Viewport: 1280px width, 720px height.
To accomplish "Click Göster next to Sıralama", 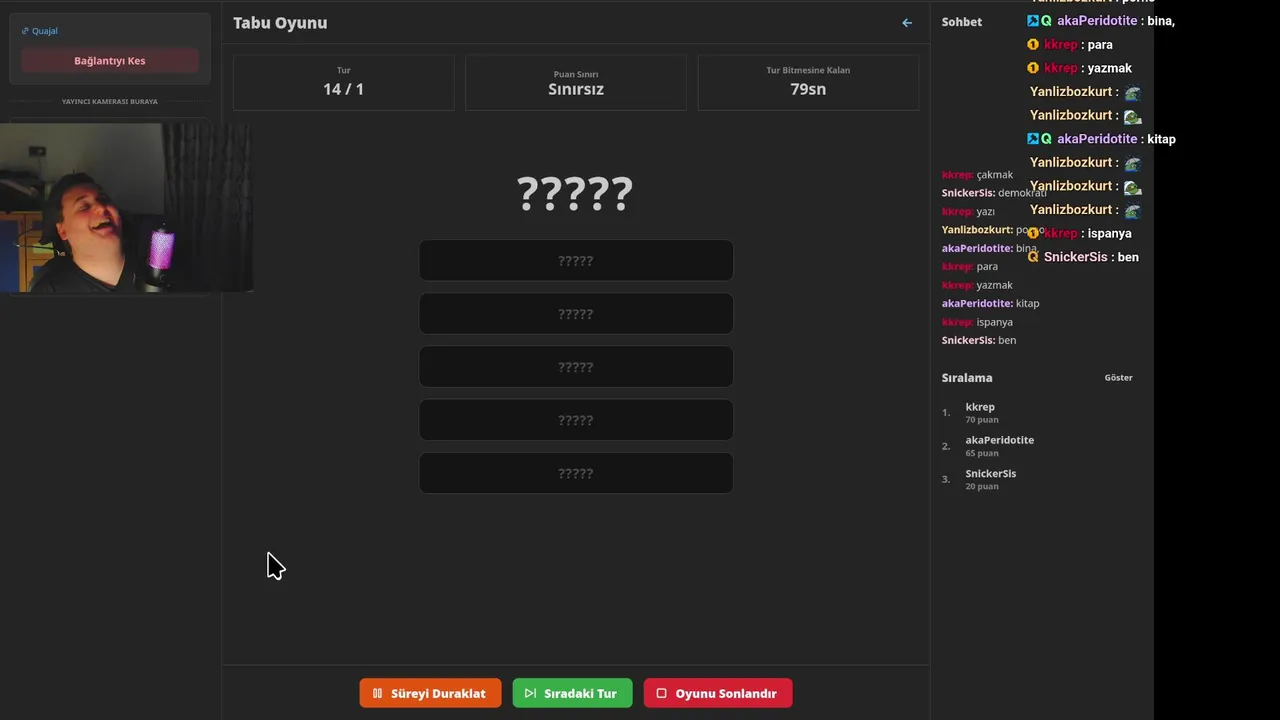I will click(1118, 378).
